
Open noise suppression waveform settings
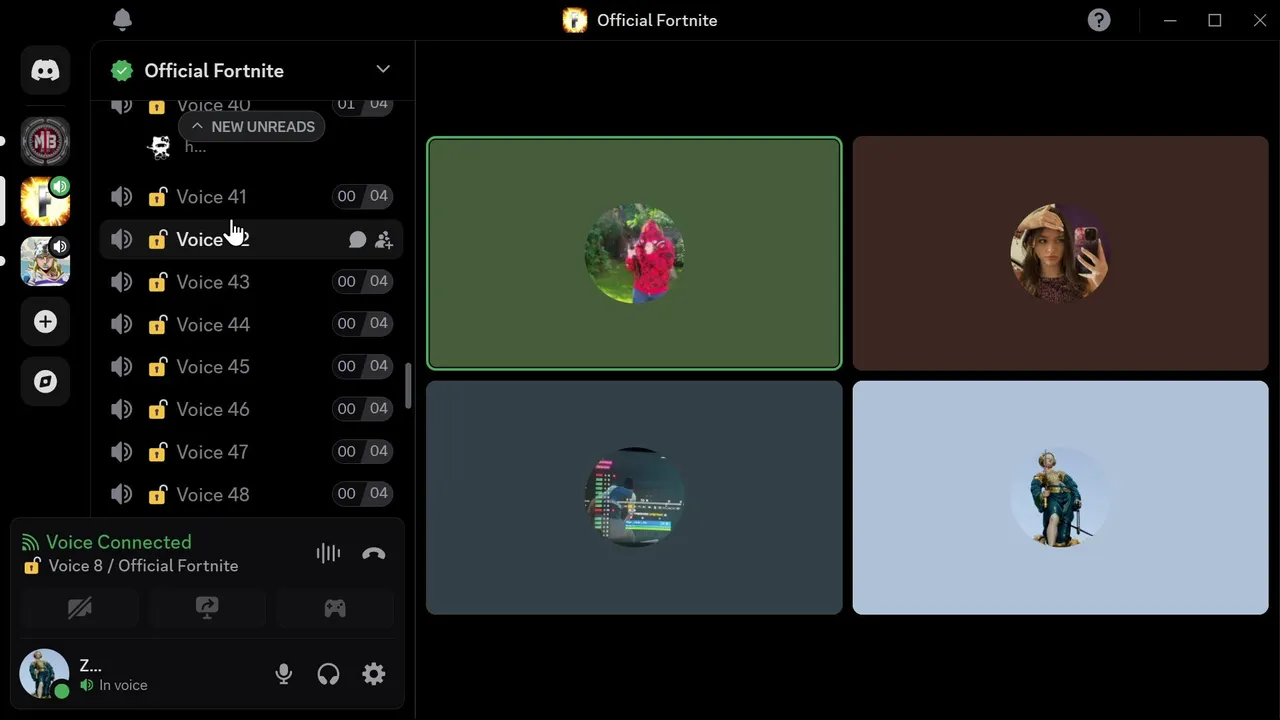tap(328, 553)
